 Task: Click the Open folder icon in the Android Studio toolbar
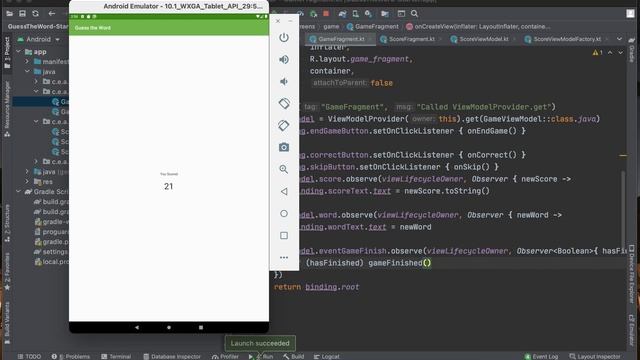coord(9,13)
